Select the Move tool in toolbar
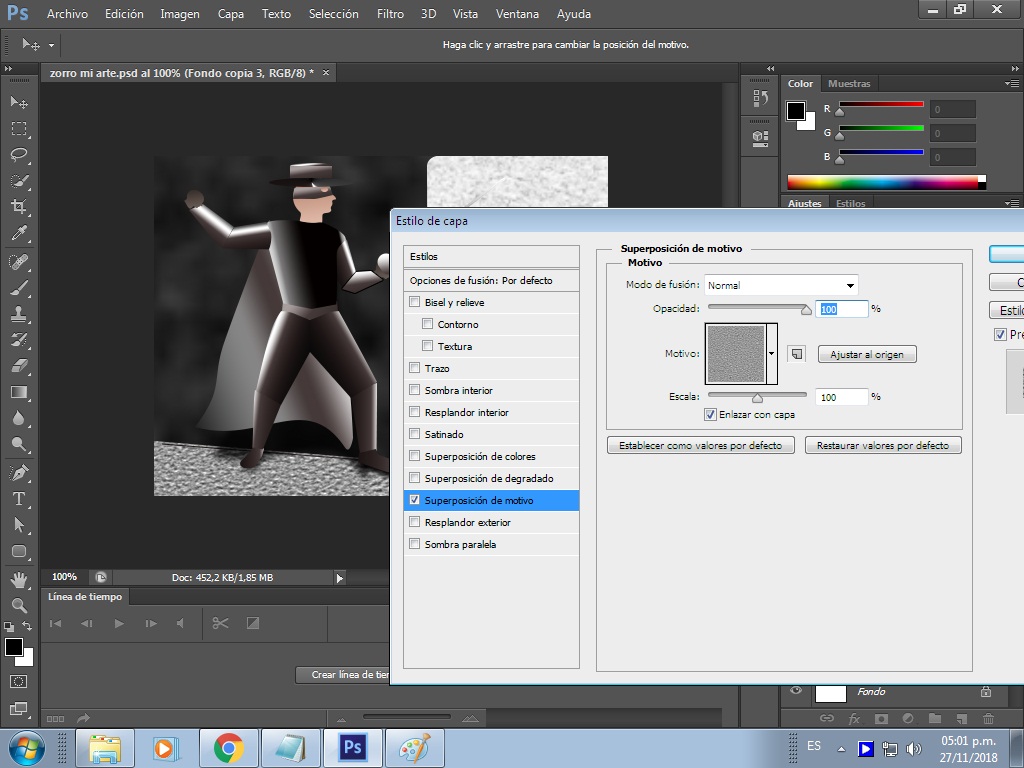Viewport: 1024px width, 768px height. click(x=19, y=103)
